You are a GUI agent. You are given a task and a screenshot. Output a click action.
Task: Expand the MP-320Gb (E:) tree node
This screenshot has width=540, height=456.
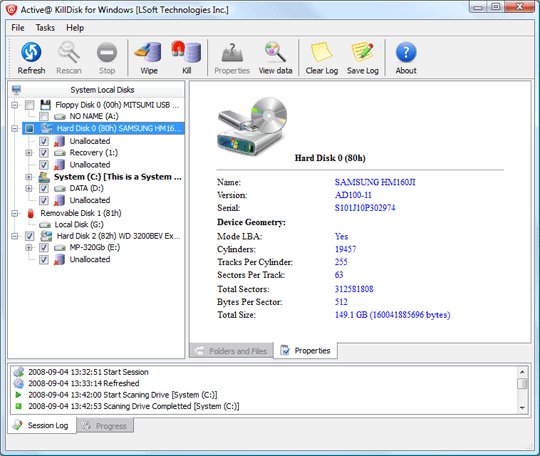[x=29, y=248]
